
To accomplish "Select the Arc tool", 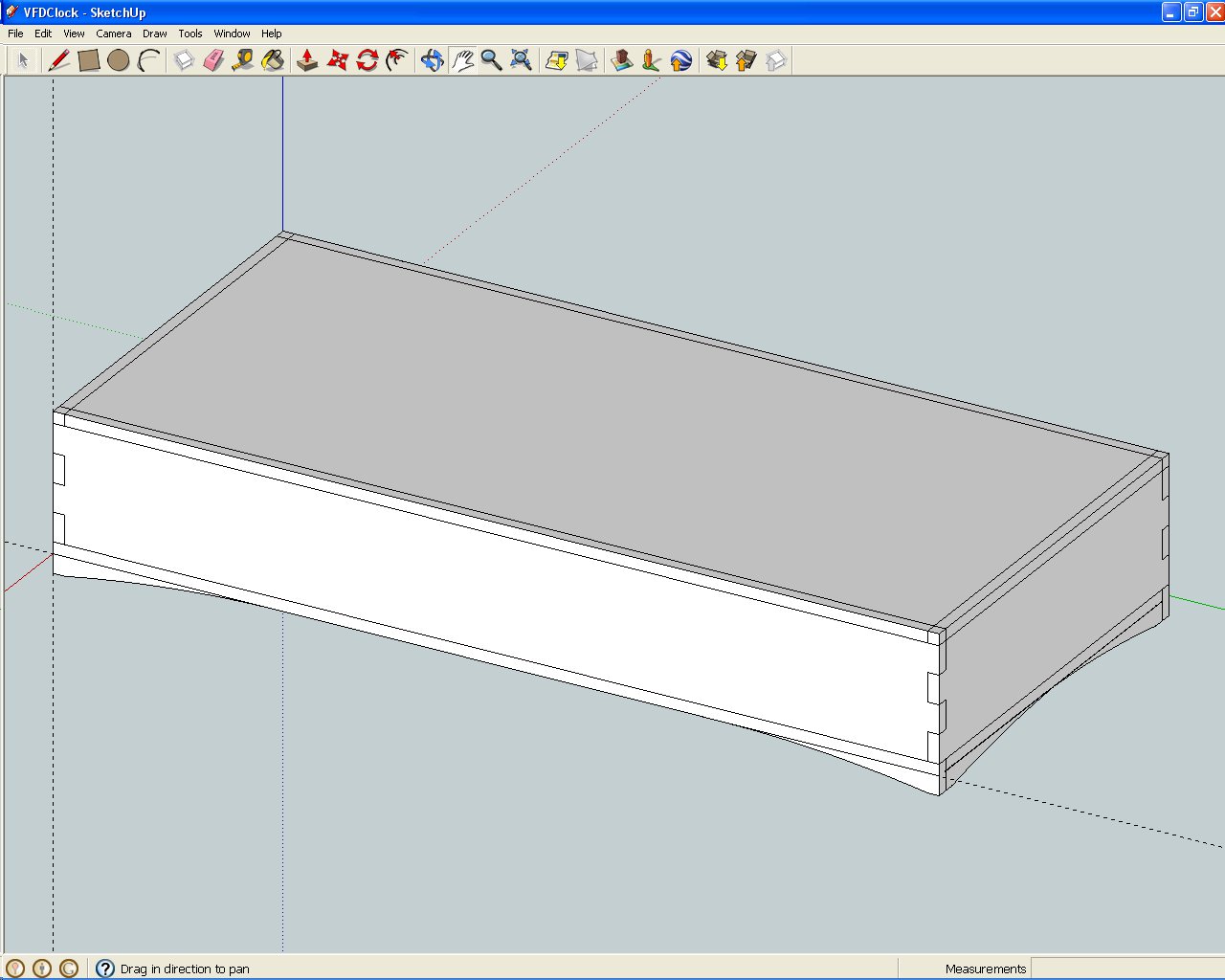I will (x=148, y=60).
